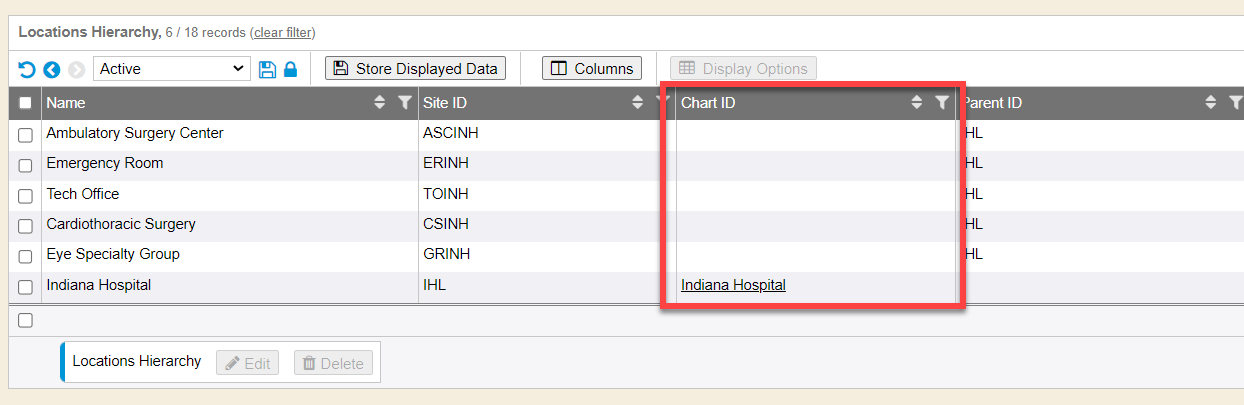Click the blue back arrow icon

tap(51, 69)
